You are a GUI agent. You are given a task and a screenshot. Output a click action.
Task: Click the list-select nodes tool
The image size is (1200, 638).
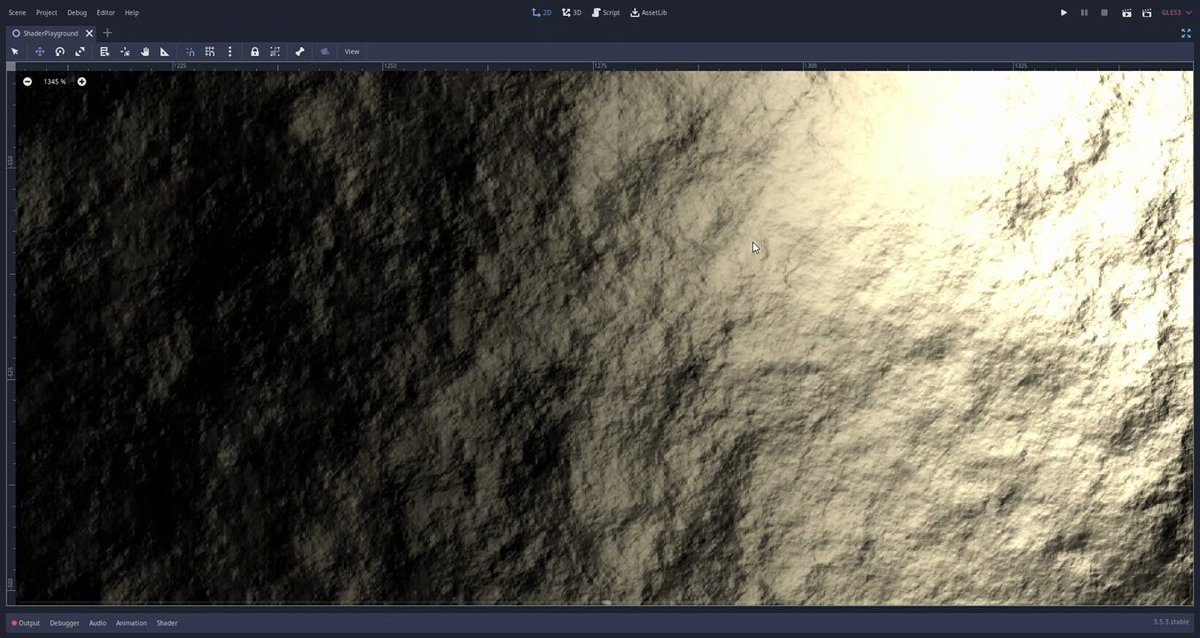105,51
